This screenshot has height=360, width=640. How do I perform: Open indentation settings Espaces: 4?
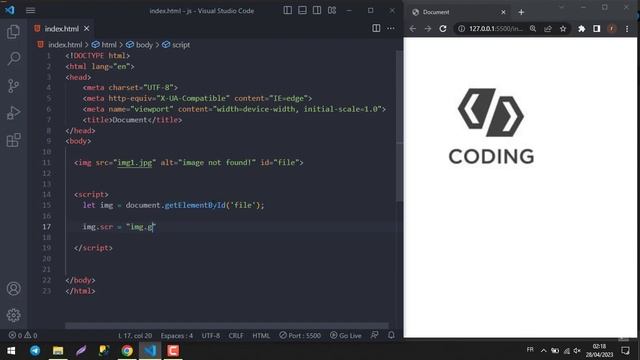point(177,336)
